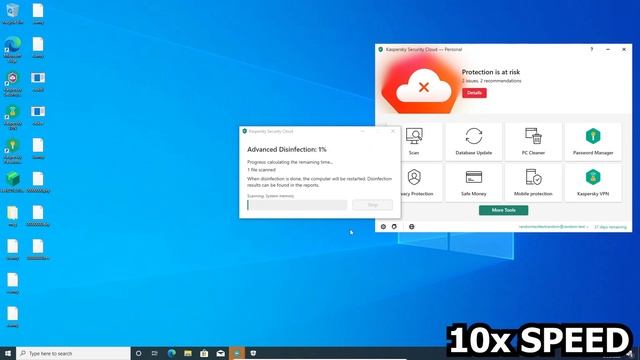The image size is (640, 360).
Task: Open Kaspersky settings gear icon
Action: coord(383,227)
